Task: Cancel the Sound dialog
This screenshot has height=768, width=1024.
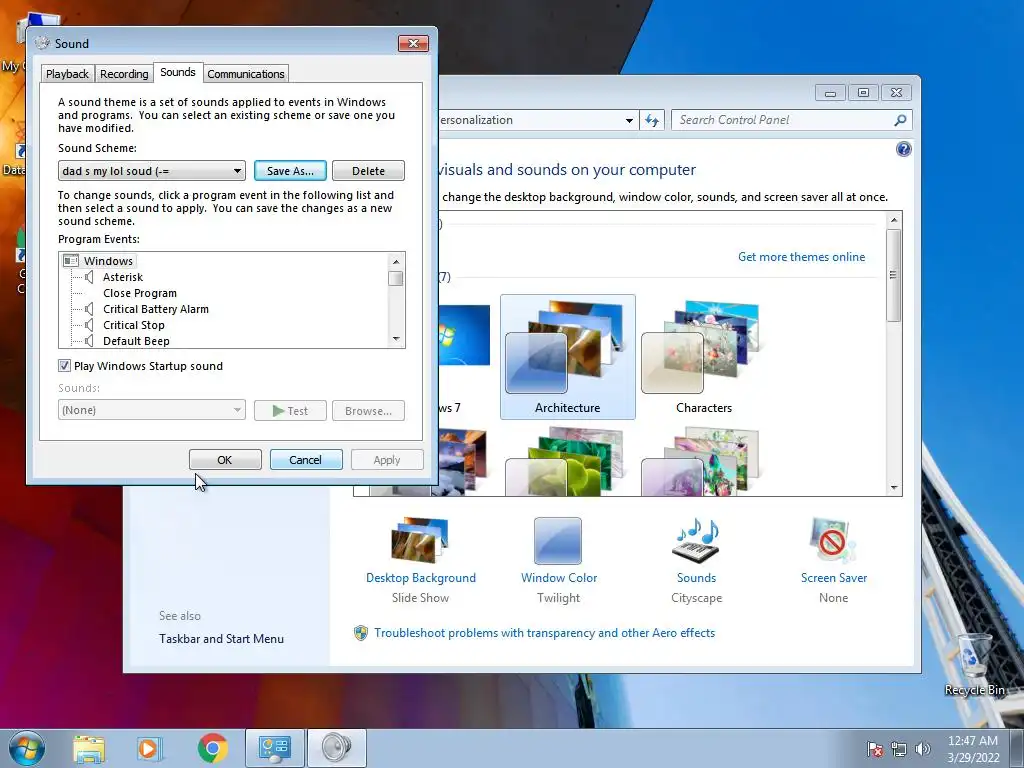Action: (306, 460)
